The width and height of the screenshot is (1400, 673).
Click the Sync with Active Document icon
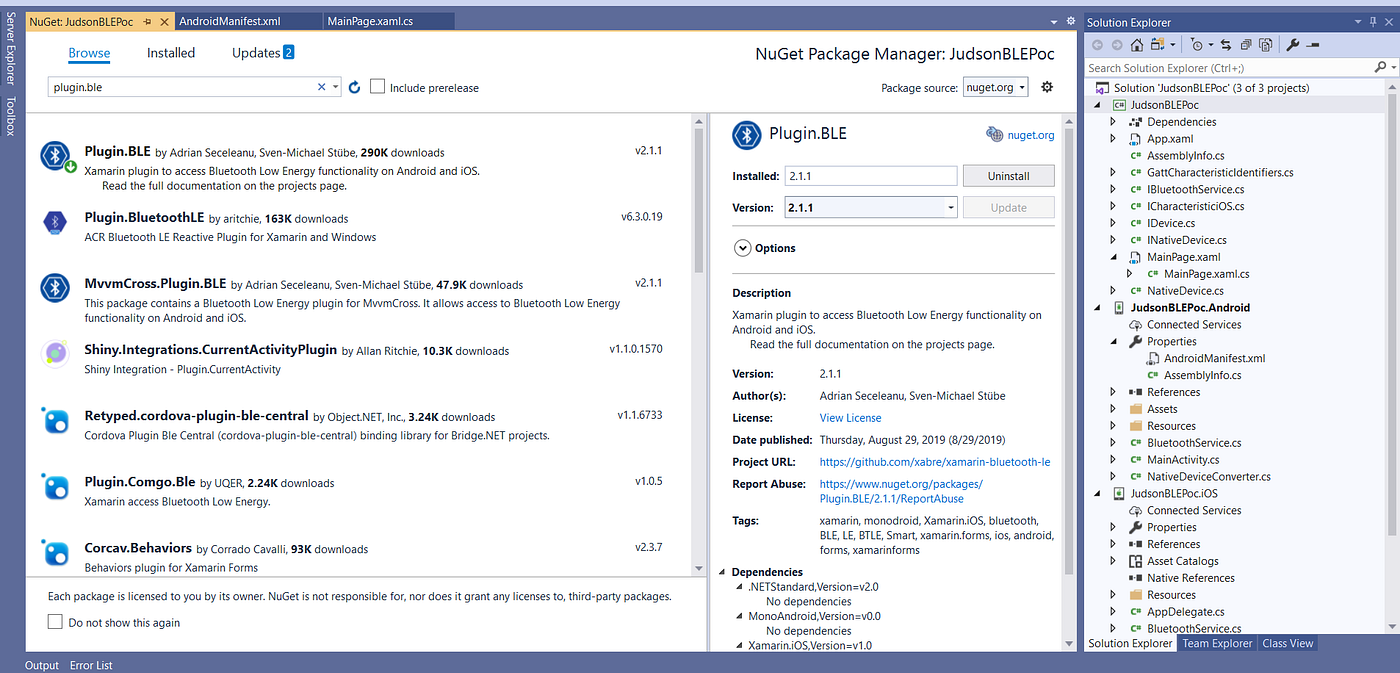[x=1226, y=45]
